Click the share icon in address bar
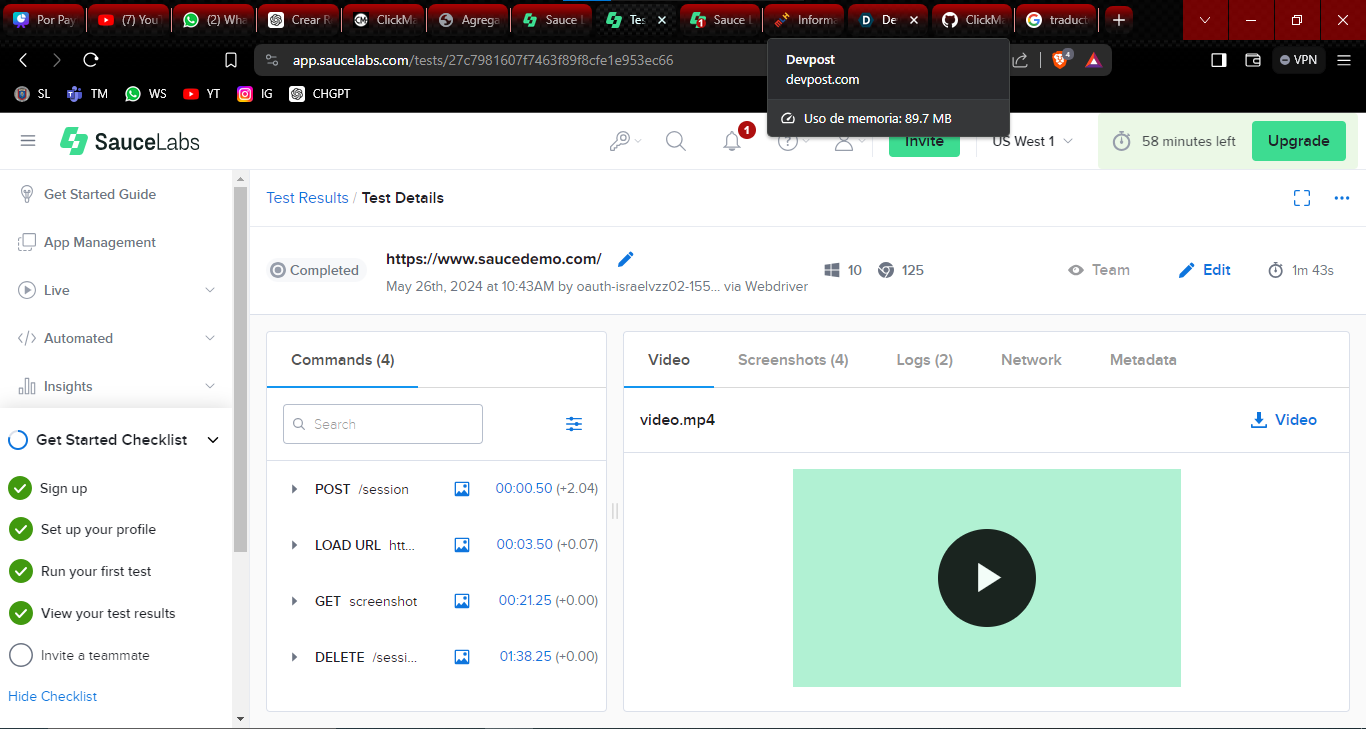The width and height of the screenshot is (1366, 729). point(1020,60)
